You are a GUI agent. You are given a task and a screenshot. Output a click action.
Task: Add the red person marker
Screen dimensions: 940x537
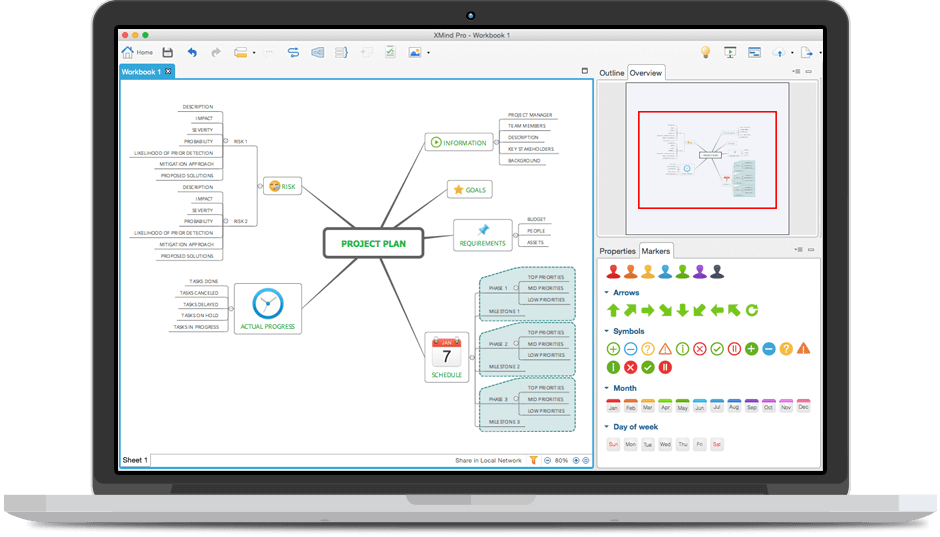coord(613,271)
